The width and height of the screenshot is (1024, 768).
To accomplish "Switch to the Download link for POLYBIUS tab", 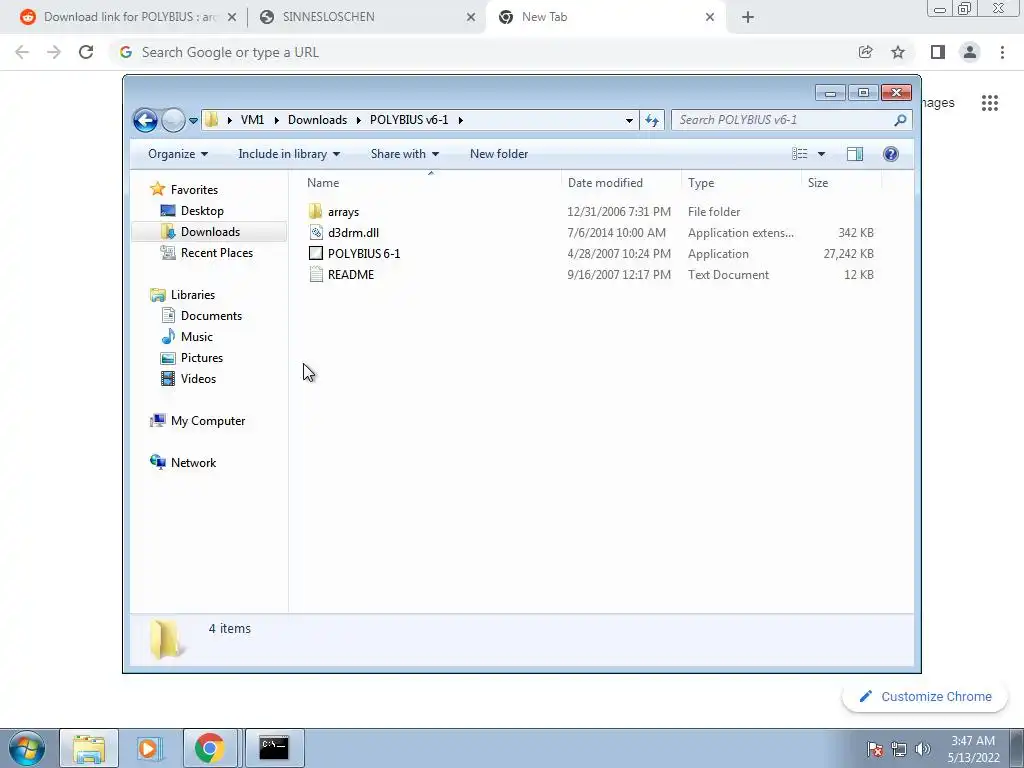I will (128, 17).
